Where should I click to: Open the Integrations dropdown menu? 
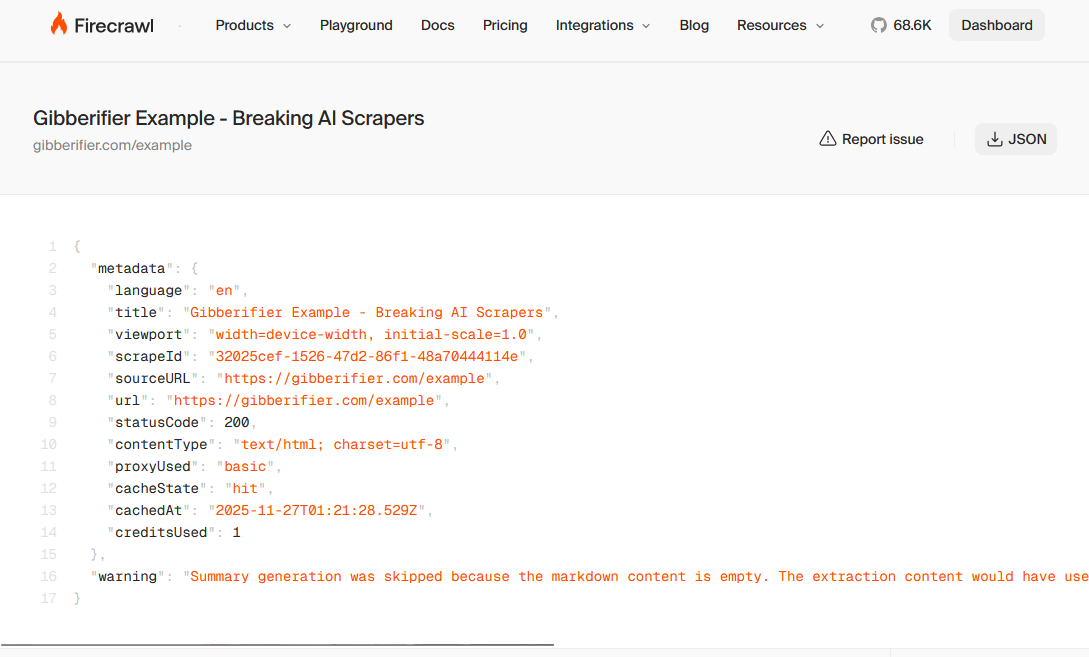coord(602,25)
